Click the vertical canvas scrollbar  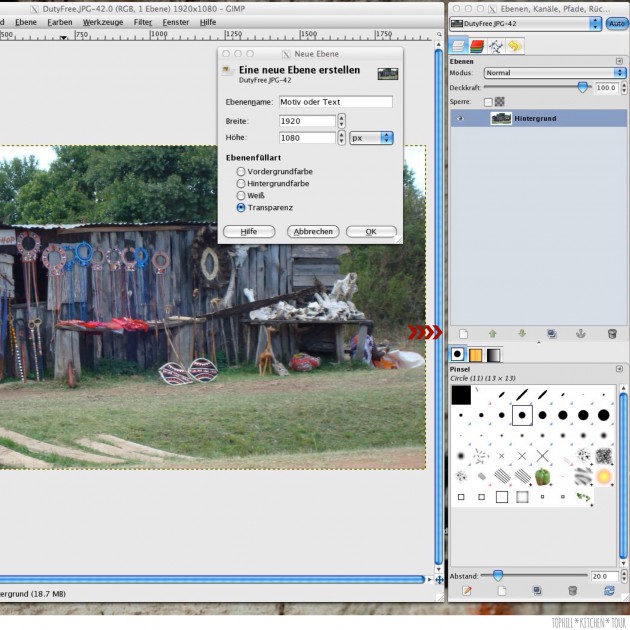(439, 306)
